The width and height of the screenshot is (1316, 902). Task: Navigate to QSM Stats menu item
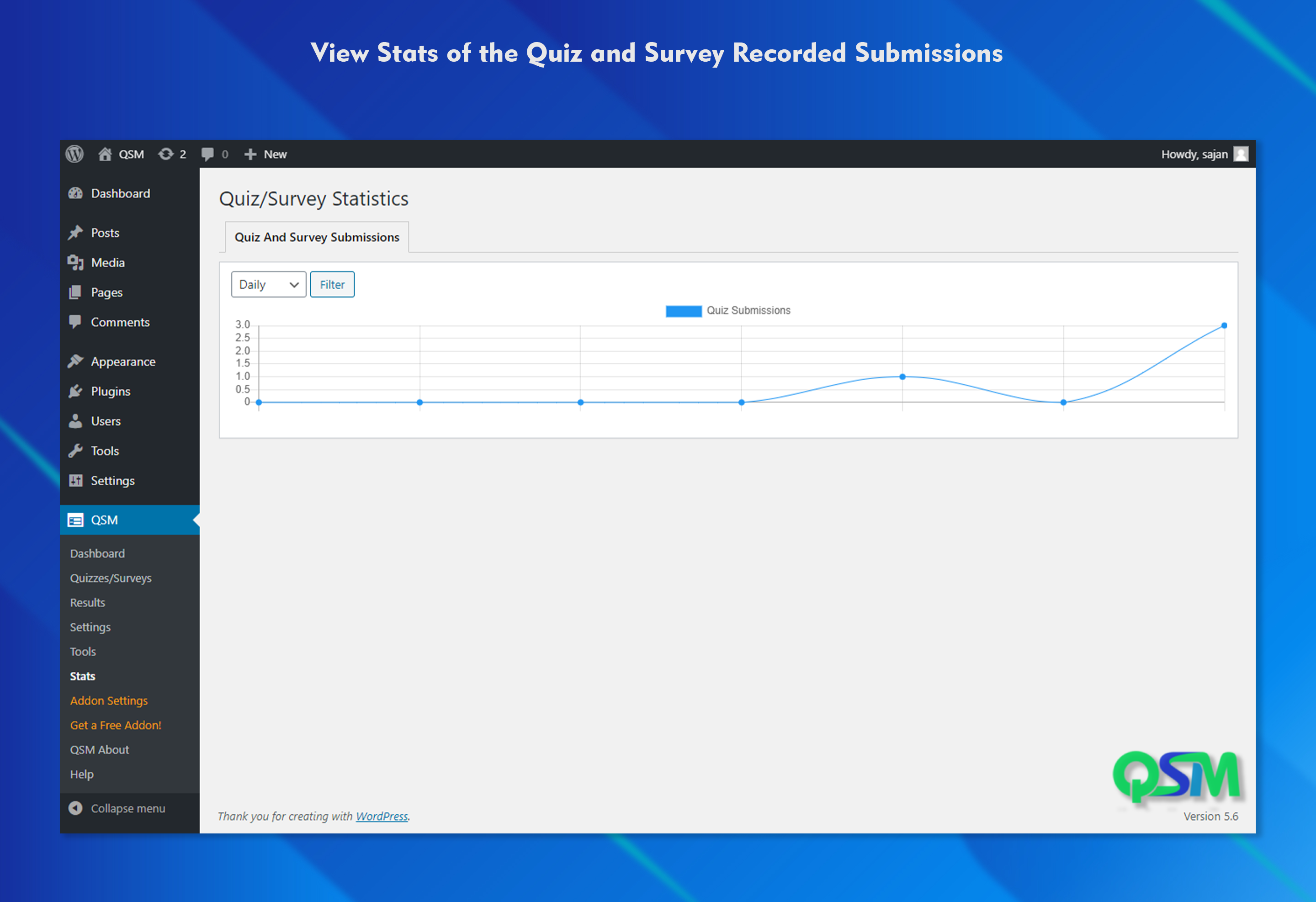point(83,676)
